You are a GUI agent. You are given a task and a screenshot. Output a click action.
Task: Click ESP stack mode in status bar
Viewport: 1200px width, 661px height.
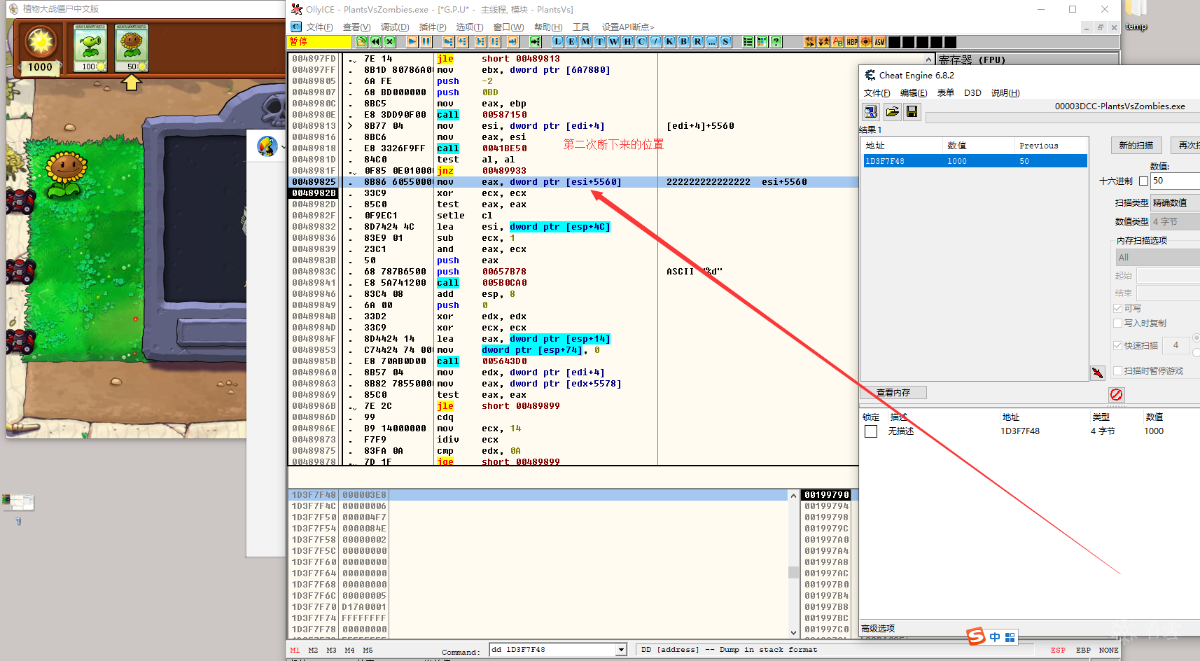1058,650
